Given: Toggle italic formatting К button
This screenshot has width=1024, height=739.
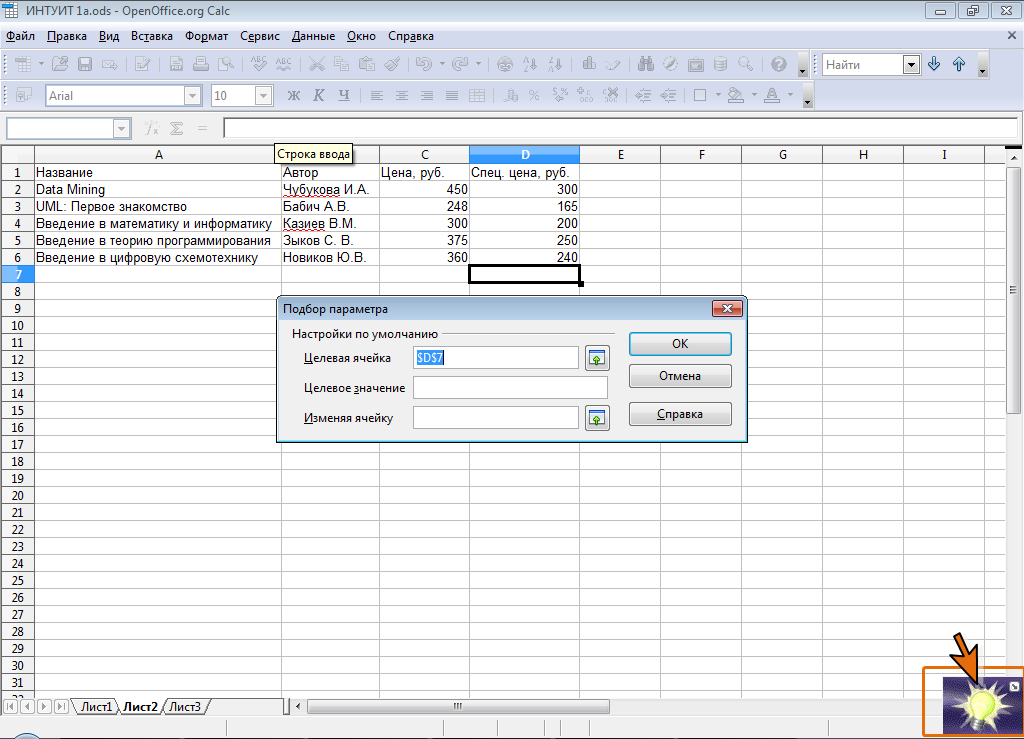Looking at the screenshot, I should pos(319,95).
